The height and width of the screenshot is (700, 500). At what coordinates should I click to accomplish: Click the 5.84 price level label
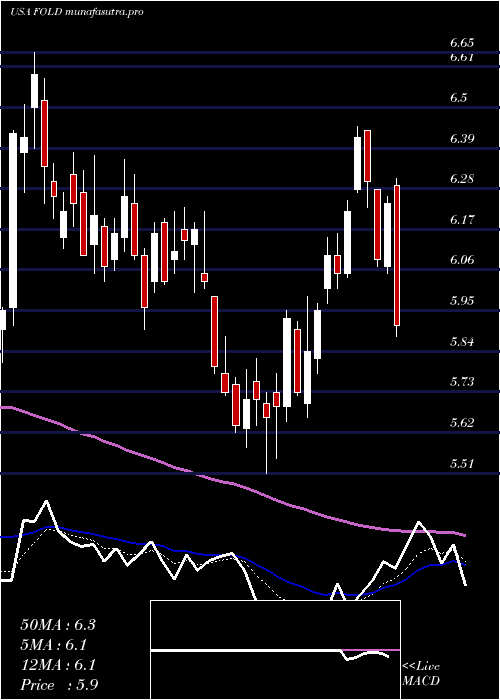coord(462,342)
